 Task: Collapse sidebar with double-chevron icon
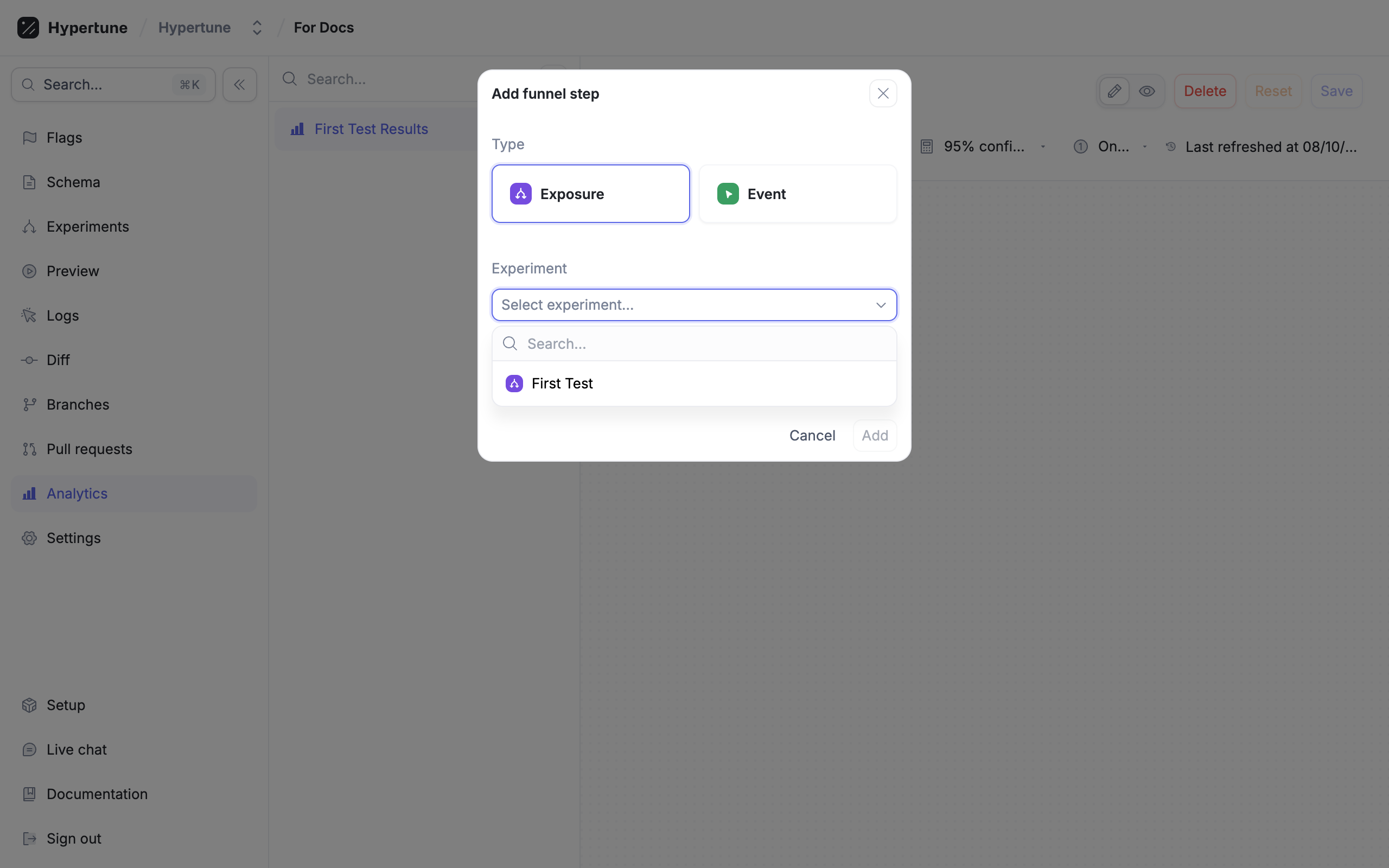point(239,85)
